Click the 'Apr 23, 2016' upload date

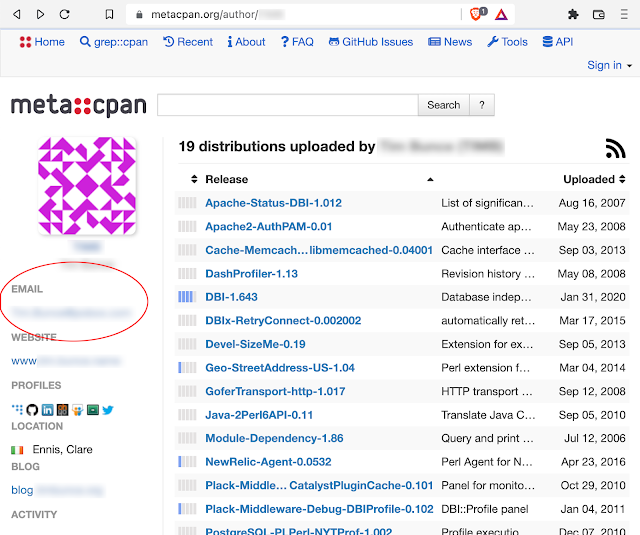coord(593,462)
